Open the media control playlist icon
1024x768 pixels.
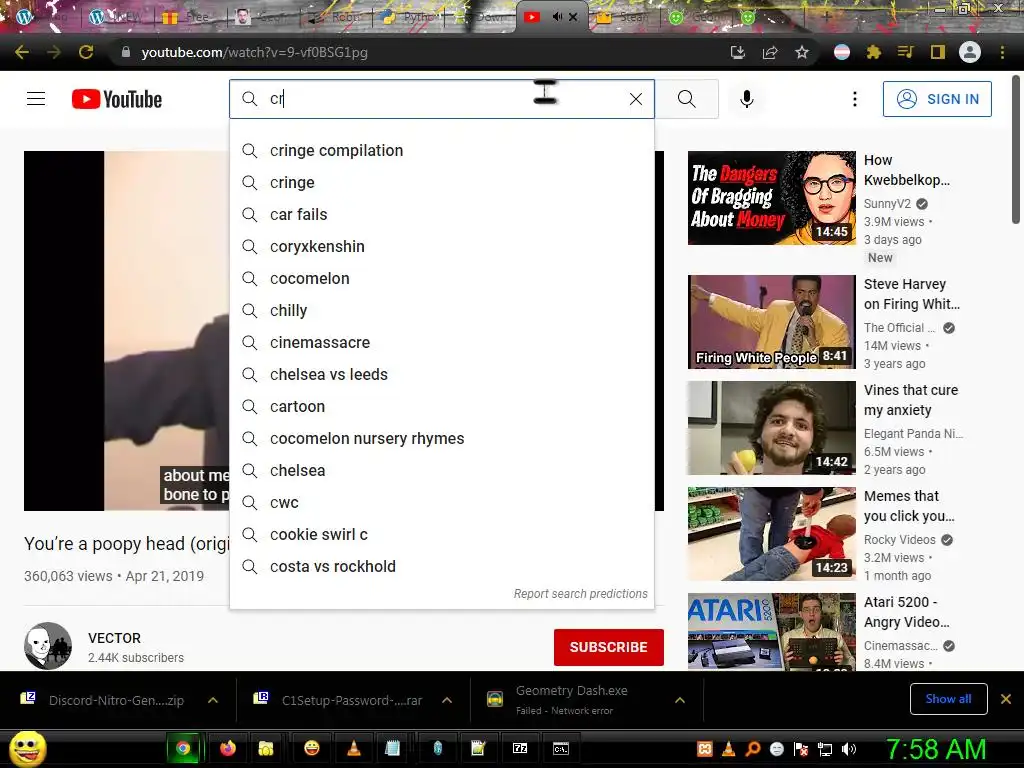tap(906, 52)
